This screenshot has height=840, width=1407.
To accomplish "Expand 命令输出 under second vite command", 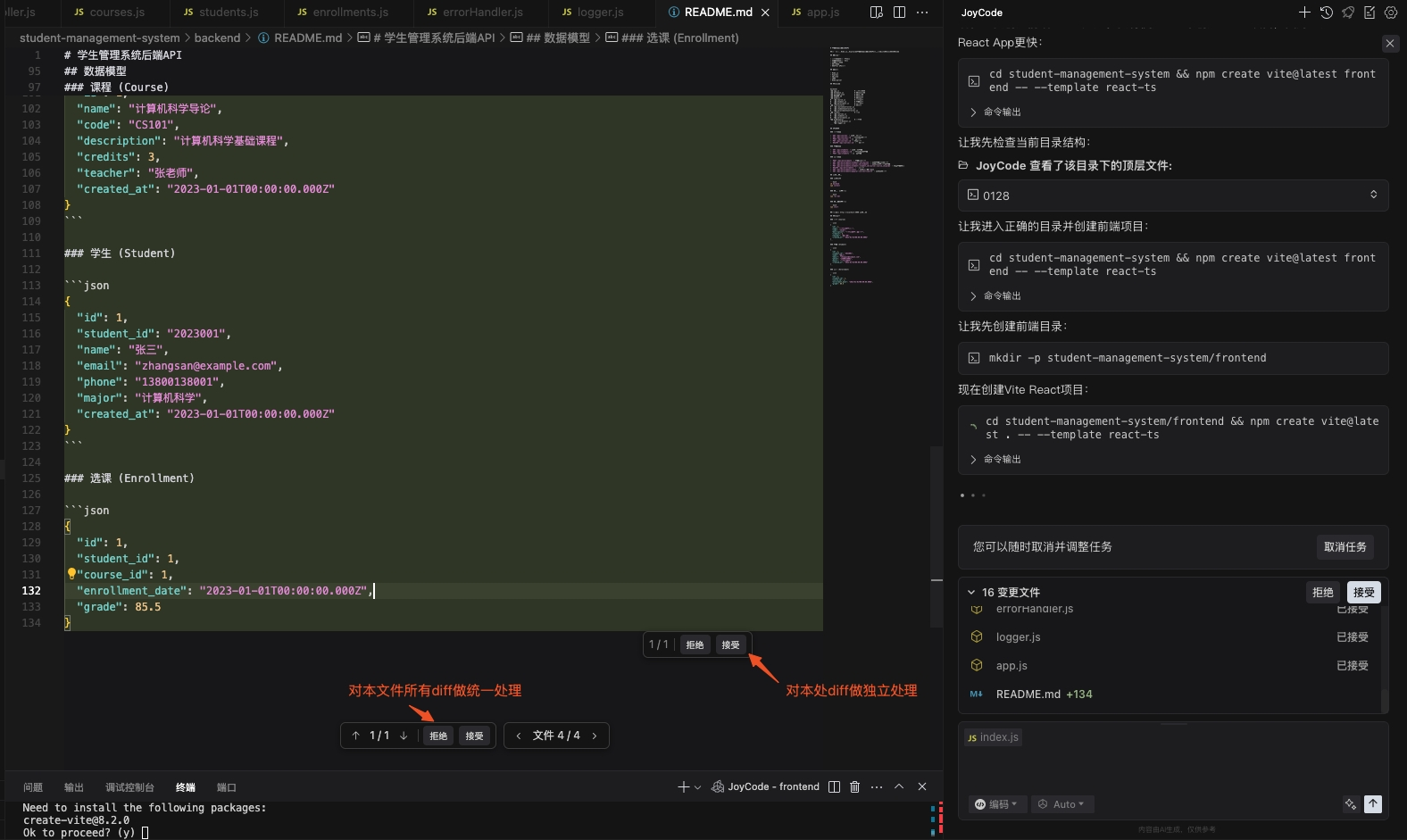I will click(x=995, y=295).
